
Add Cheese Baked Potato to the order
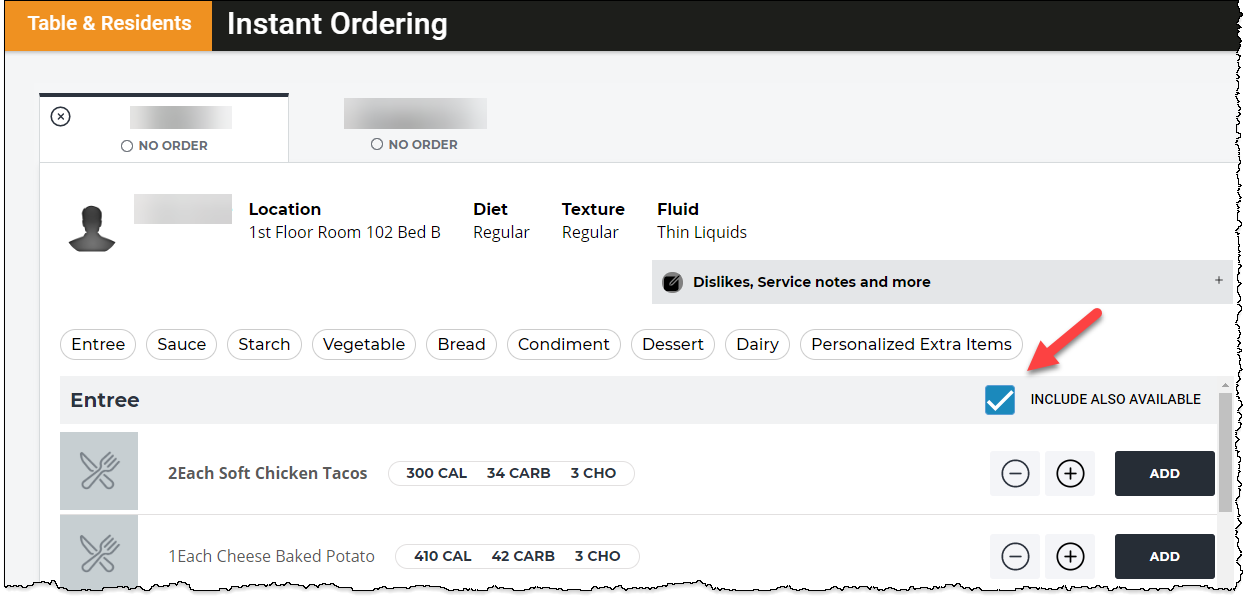tap(1165, 557)
